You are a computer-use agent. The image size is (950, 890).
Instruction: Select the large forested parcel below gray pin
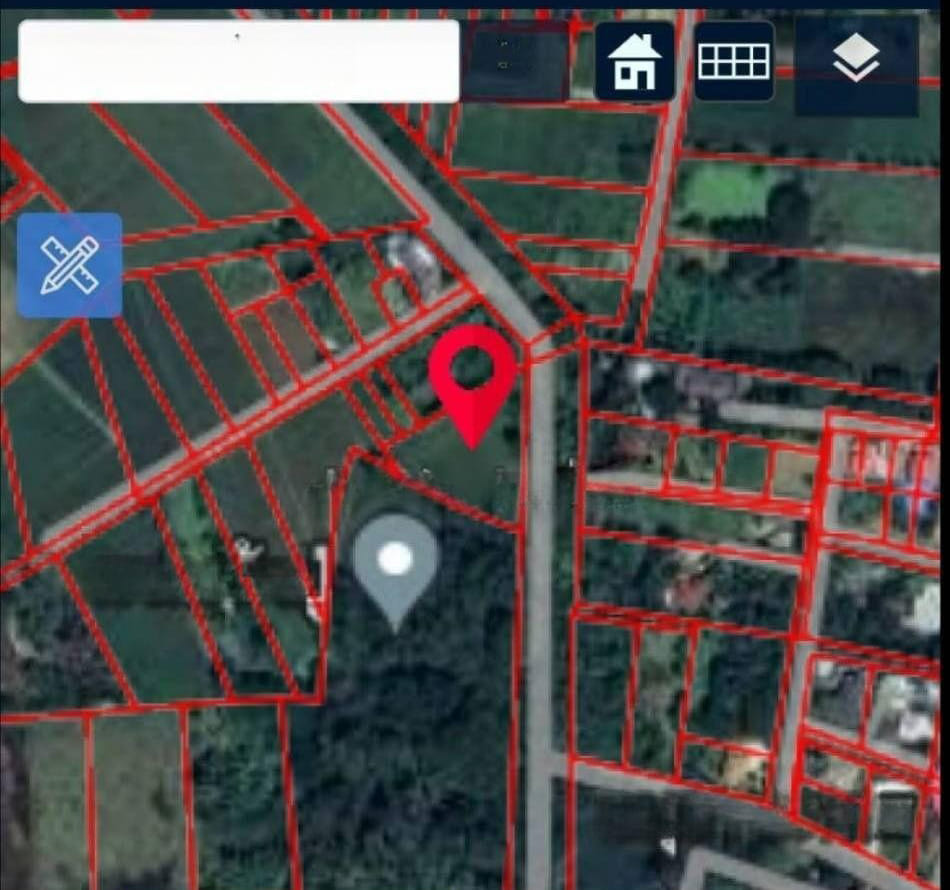420,720
